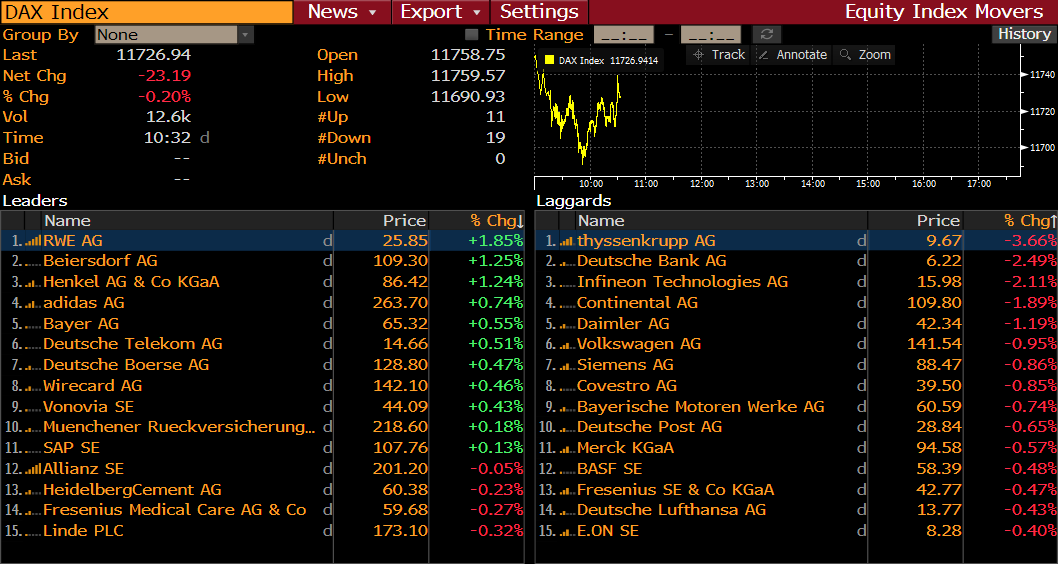Viewport: 1058px width, 564px height.
Task: Sort Leaders by the % Chg column
Action: pyautogui.click(x=476, y=221)
